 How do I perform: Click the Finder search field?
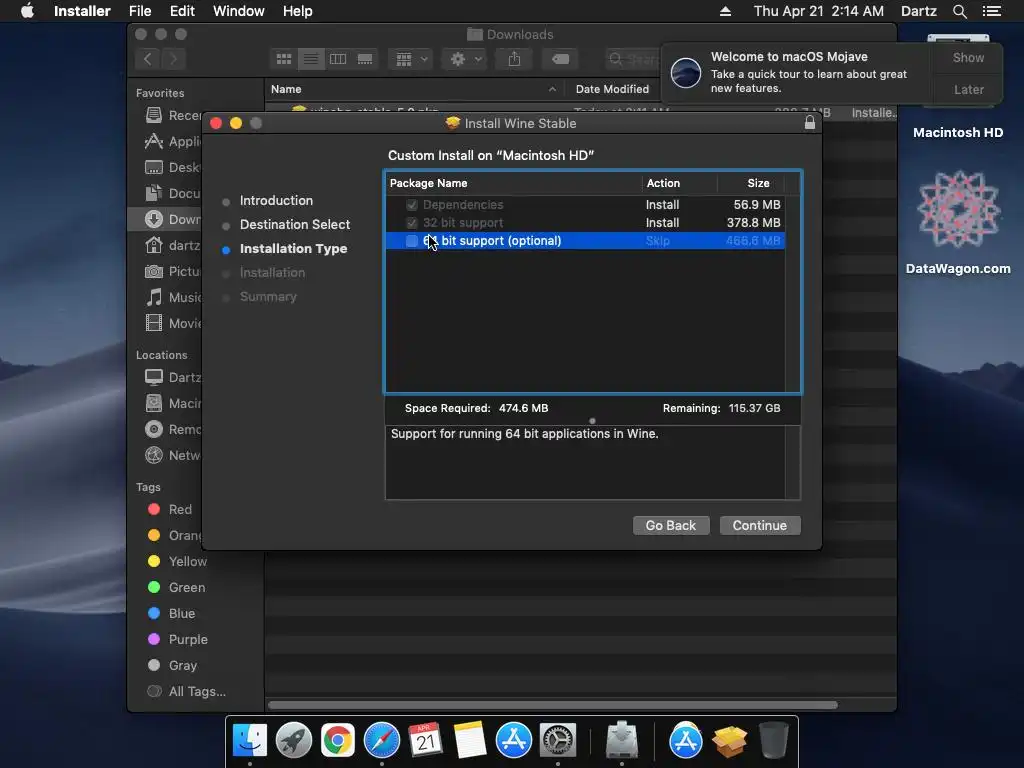(x=632, y=59)
